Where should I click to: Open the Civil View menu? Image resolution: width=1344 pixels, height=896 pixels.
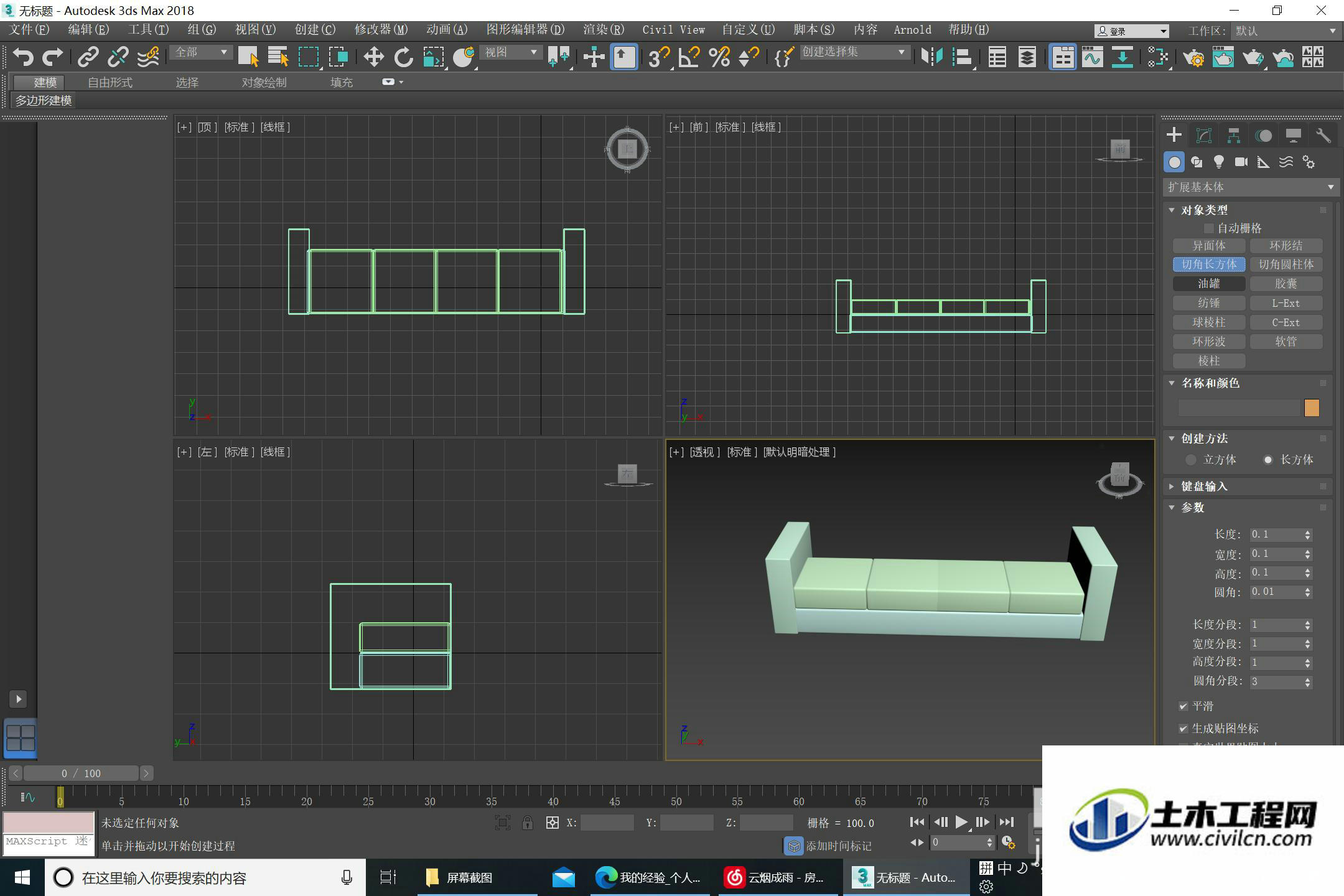pos(673,29)
